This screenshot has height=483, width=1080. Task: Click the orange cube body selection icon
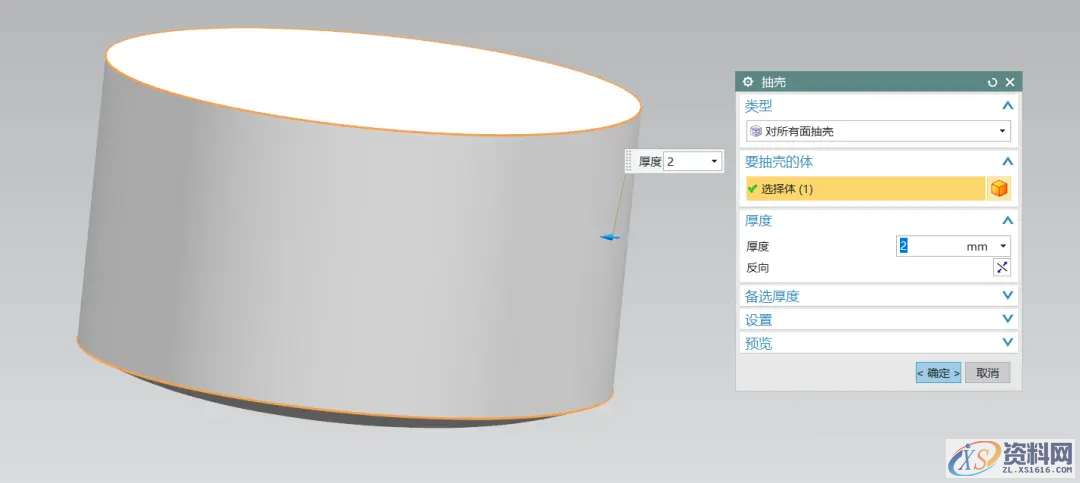click(999, 188)
